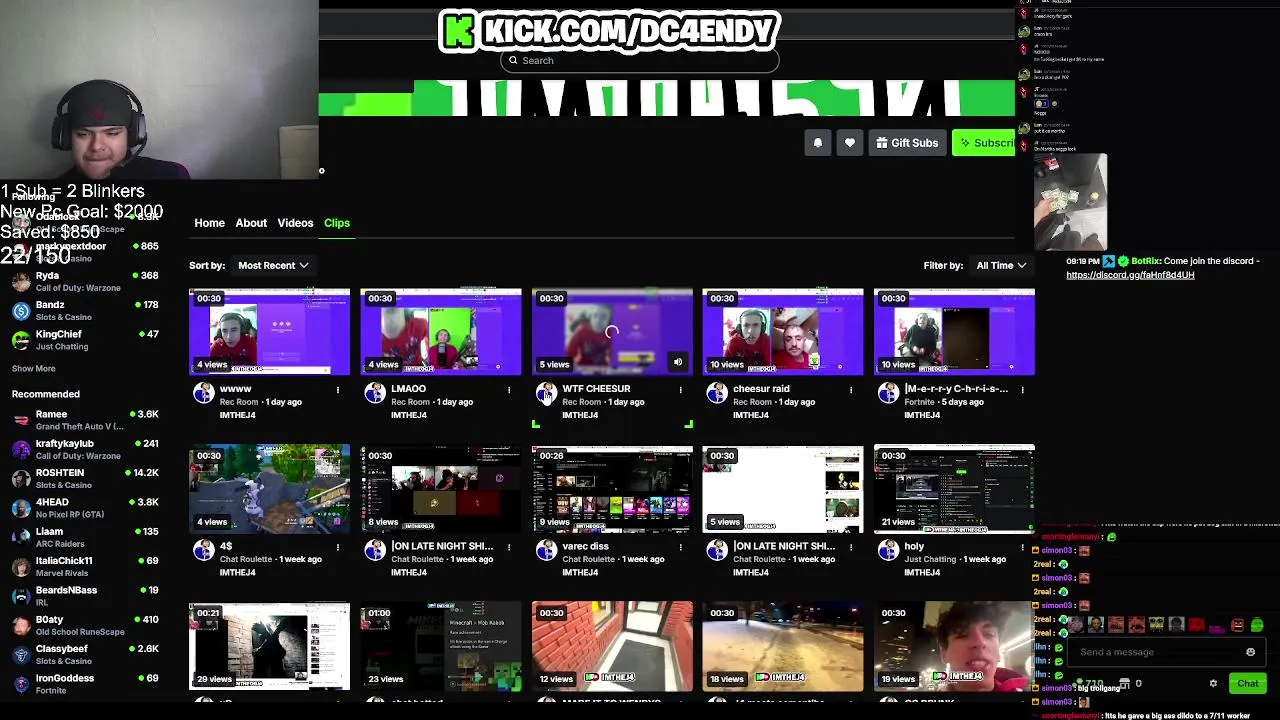The image size is (1280, 720).
Task: Open the BotRix discord invite link
Action: pos(1130,275)
